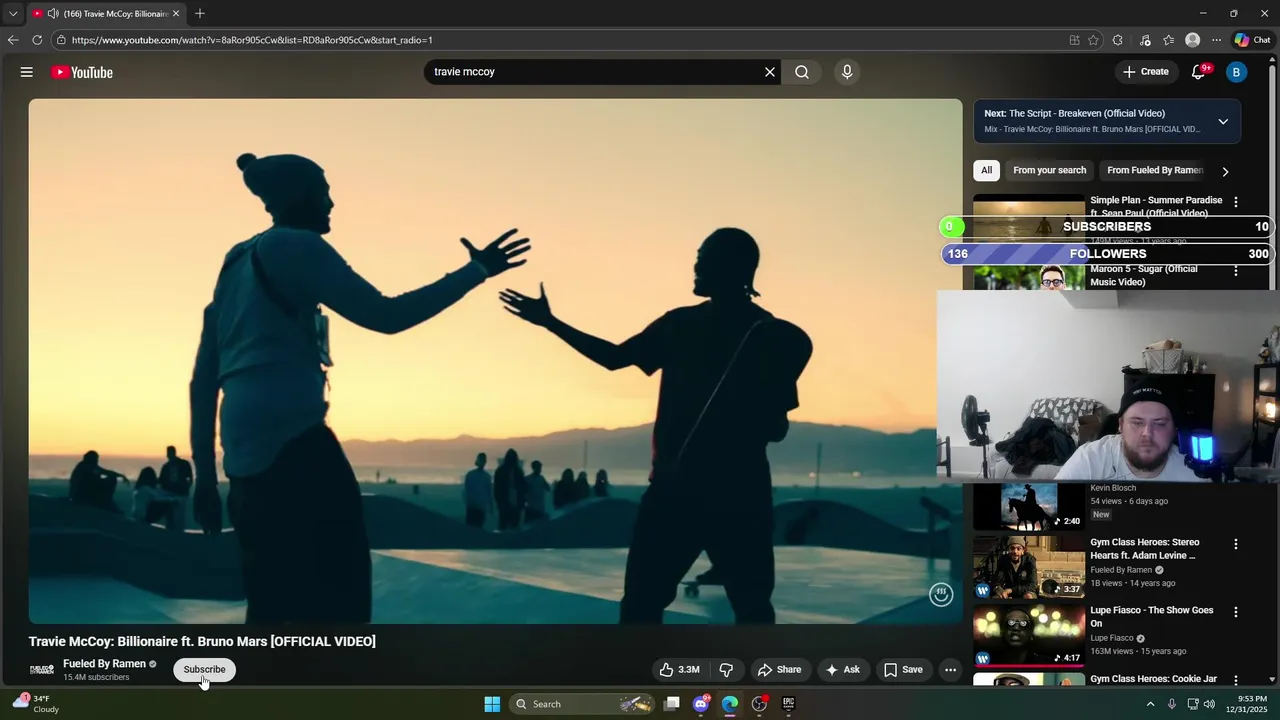Screen dimensions: 1280x720
Task: Open options for Cookie Jar video
Action: [1236, 680]
